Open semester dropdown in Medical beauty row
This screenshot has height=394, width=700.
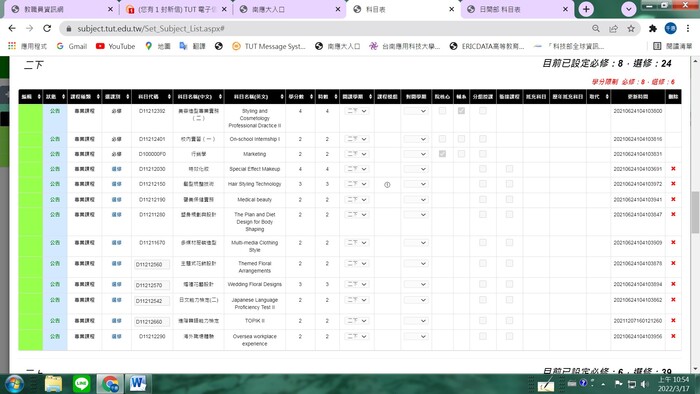click(x=357, y=199)
